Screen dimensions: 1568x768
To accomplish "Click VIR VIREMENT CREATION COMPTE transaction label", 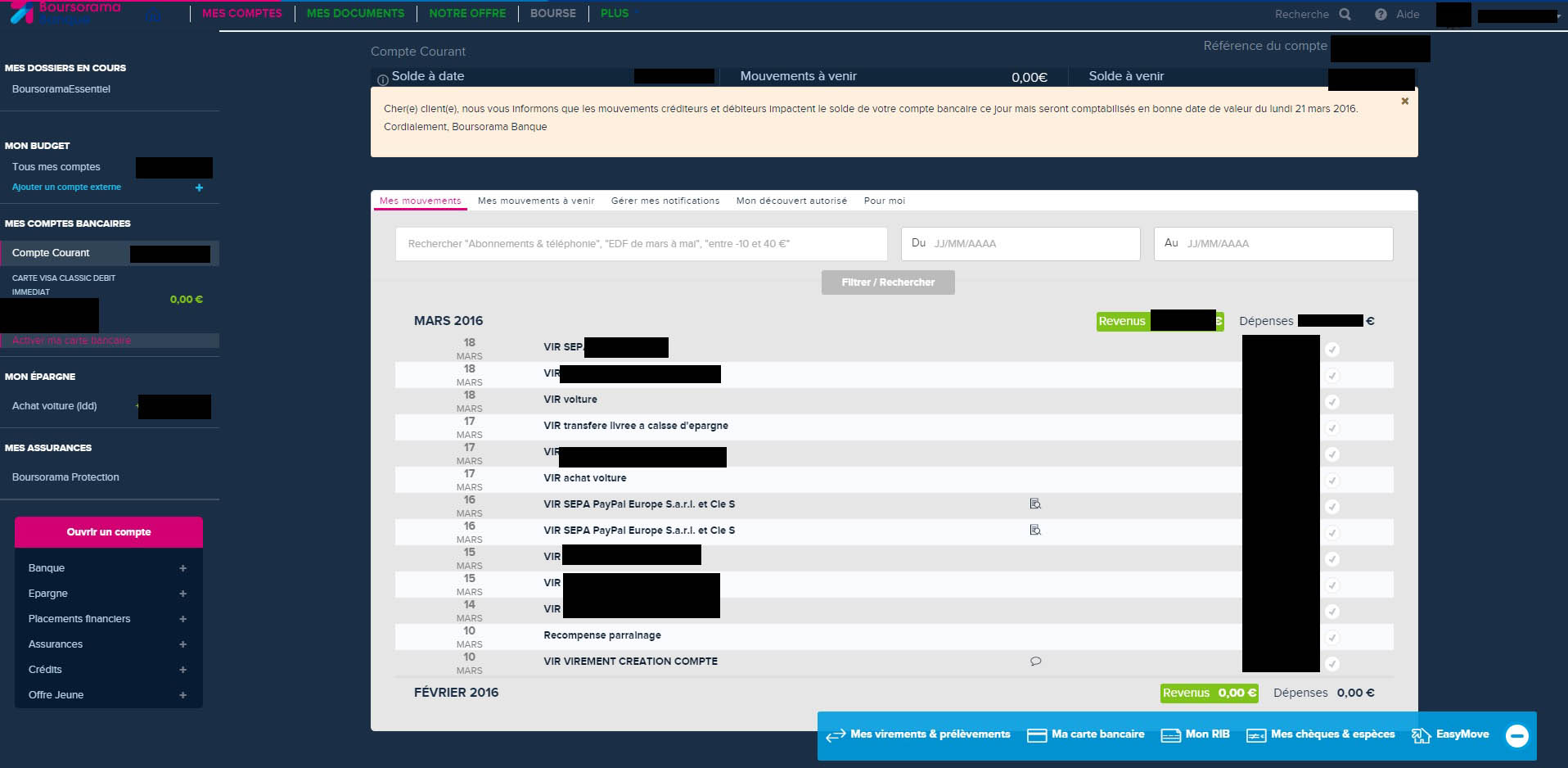I will [x=631, y=662].
